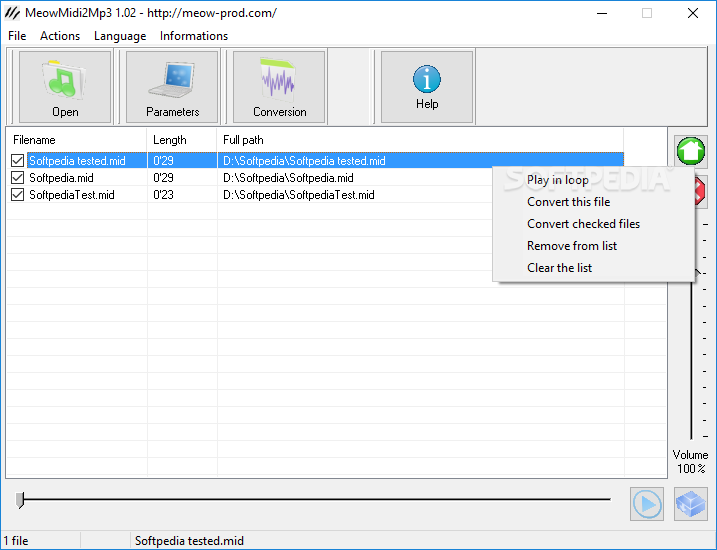Screen dimensions: 717x550
Task: Select the Softpedia.mid filename row
Action: click(61, 177)
